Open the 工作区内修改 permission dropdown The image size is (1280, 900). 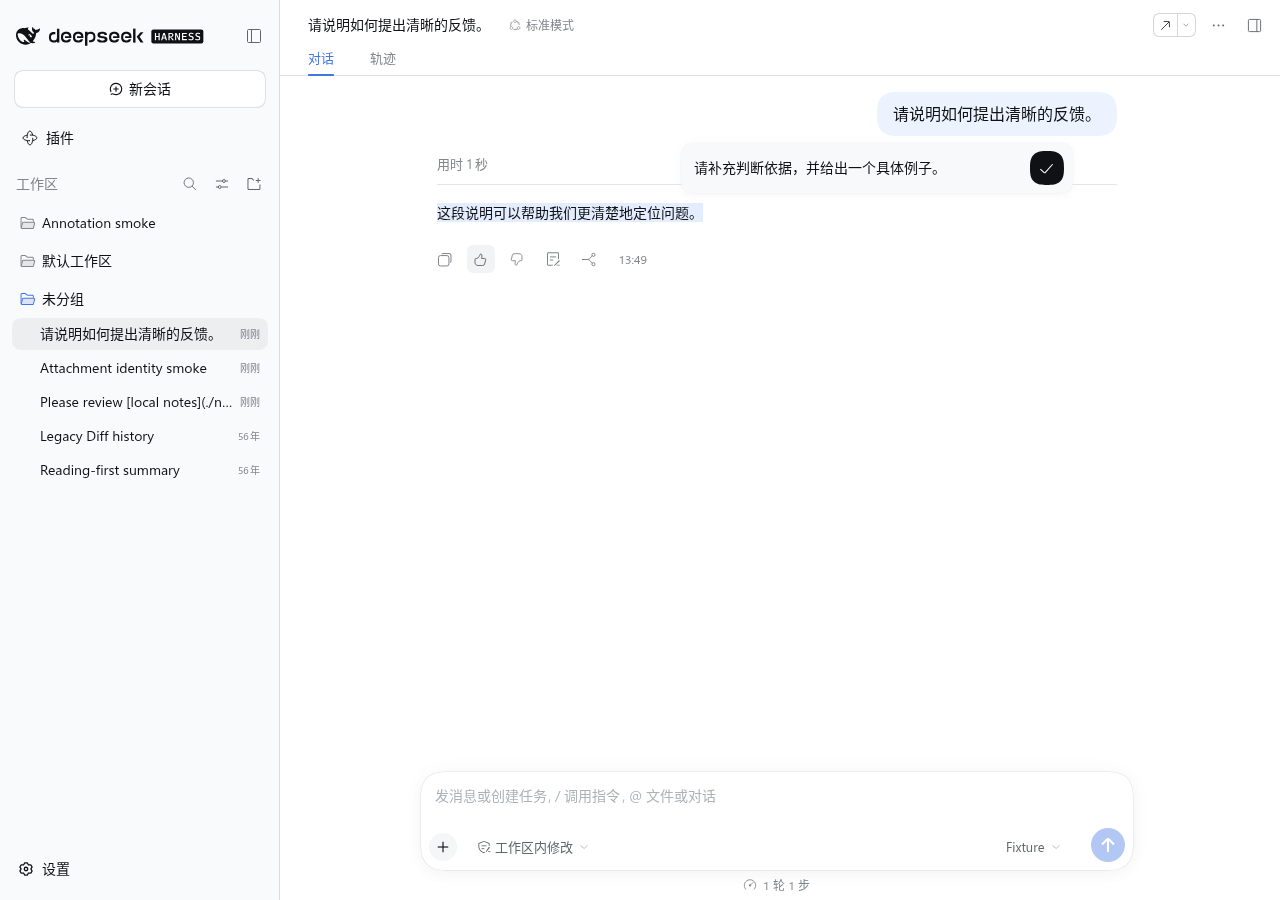click(x=533, y=847)
